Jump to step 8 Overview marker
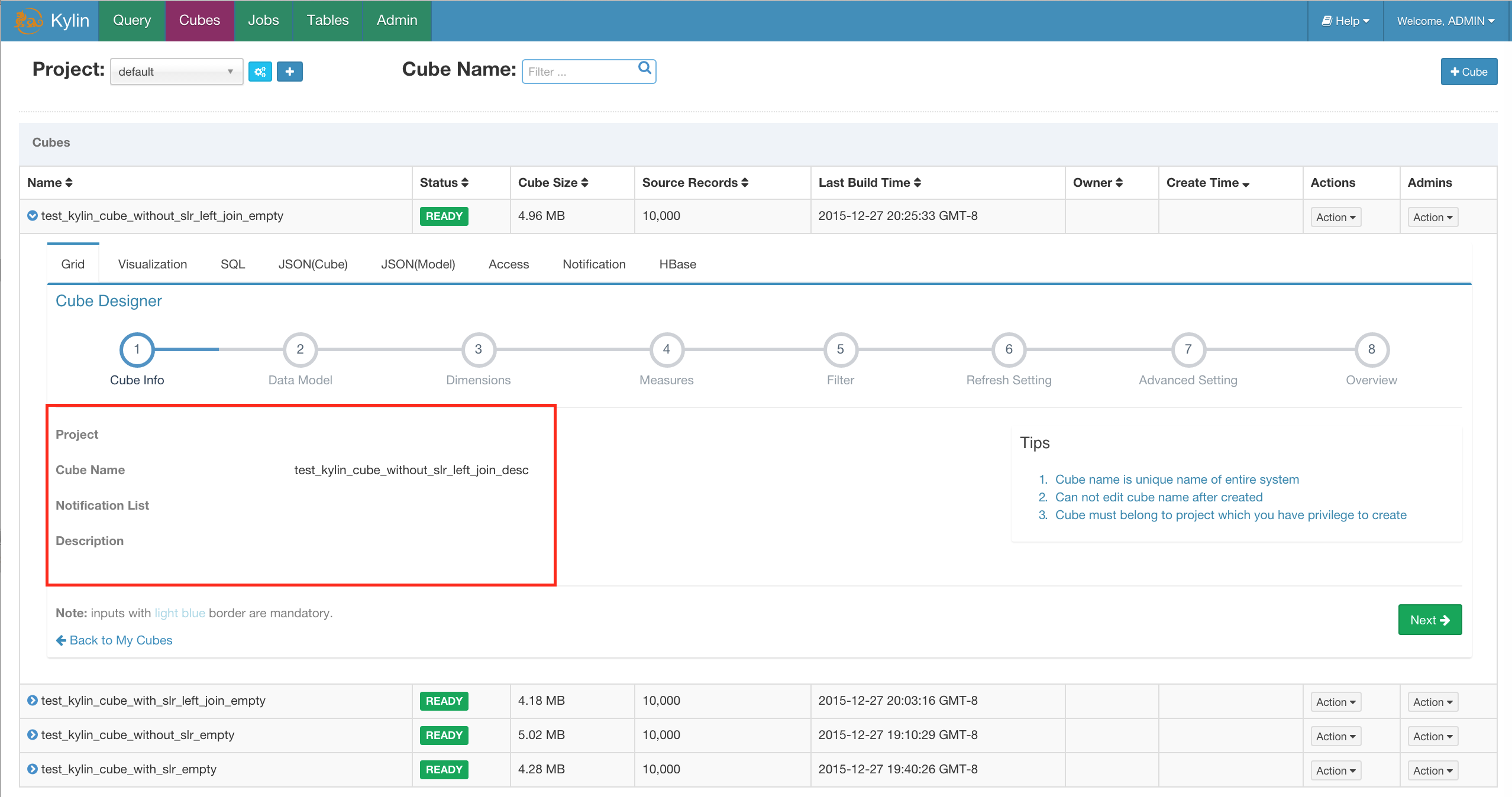Image resolution: width=1512 pixels, height=797 pixels. point(1371,349)
